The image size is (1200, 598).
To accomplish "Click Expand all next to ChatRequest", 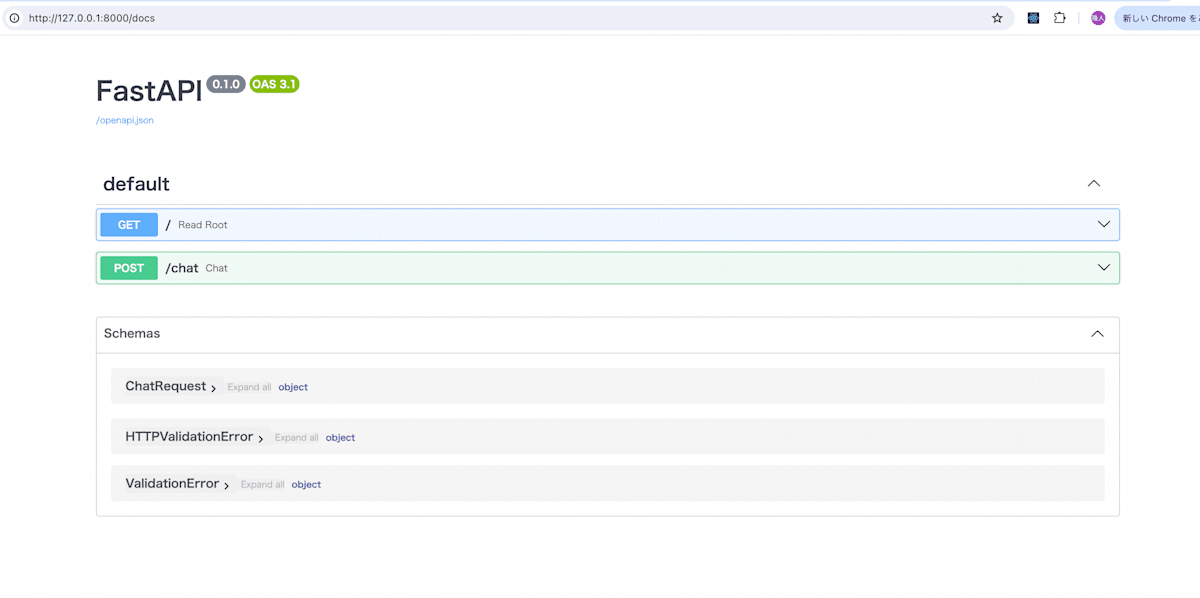I will [249, 387].
